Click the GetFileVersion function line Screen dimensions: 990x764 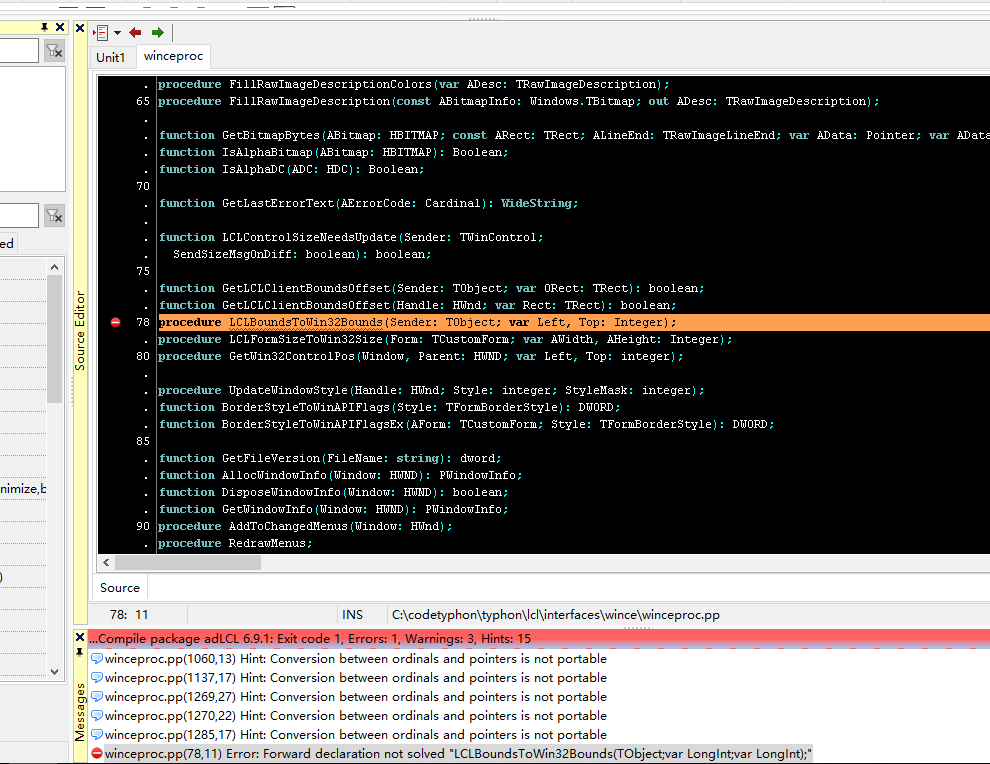pyautogui.click(x=330, y=458)
